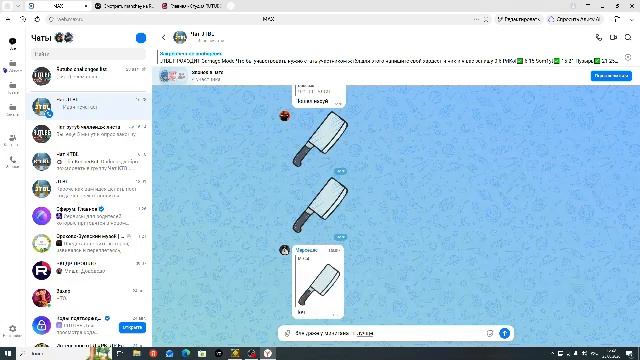
Task: Open the all-chats icon in the left sidebar
Action: [13, 42]
